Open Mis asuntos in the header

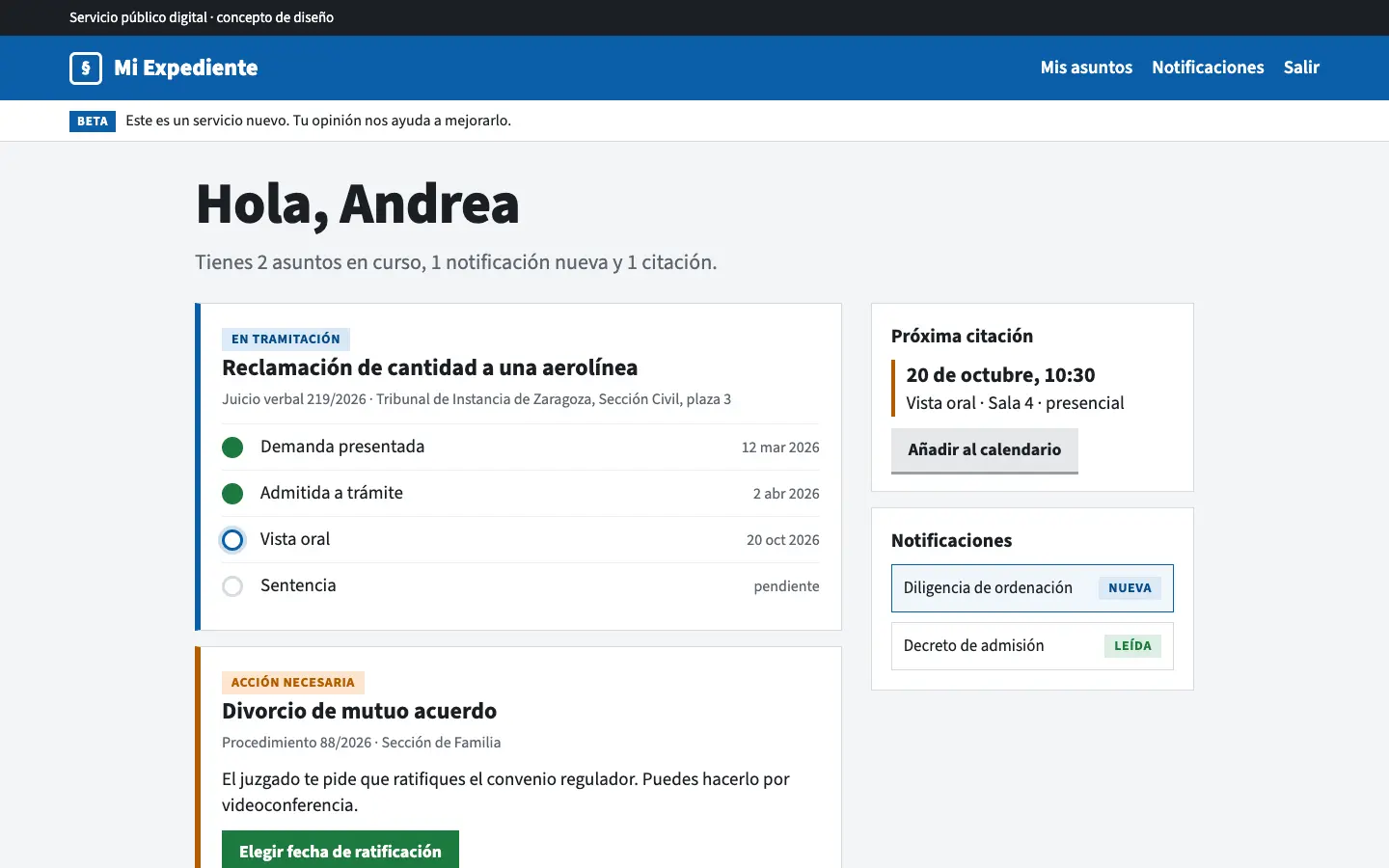(x=1086, y=68)
